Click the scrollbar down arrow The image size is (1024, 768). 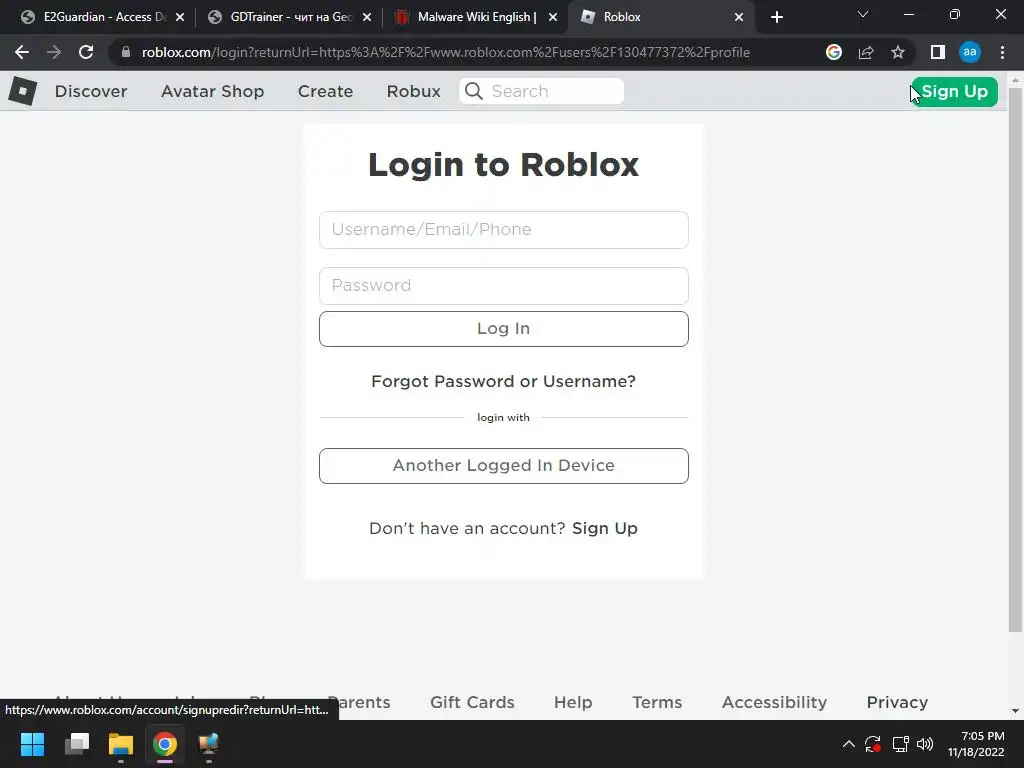pyautogui.click(x=1015, y=711)
